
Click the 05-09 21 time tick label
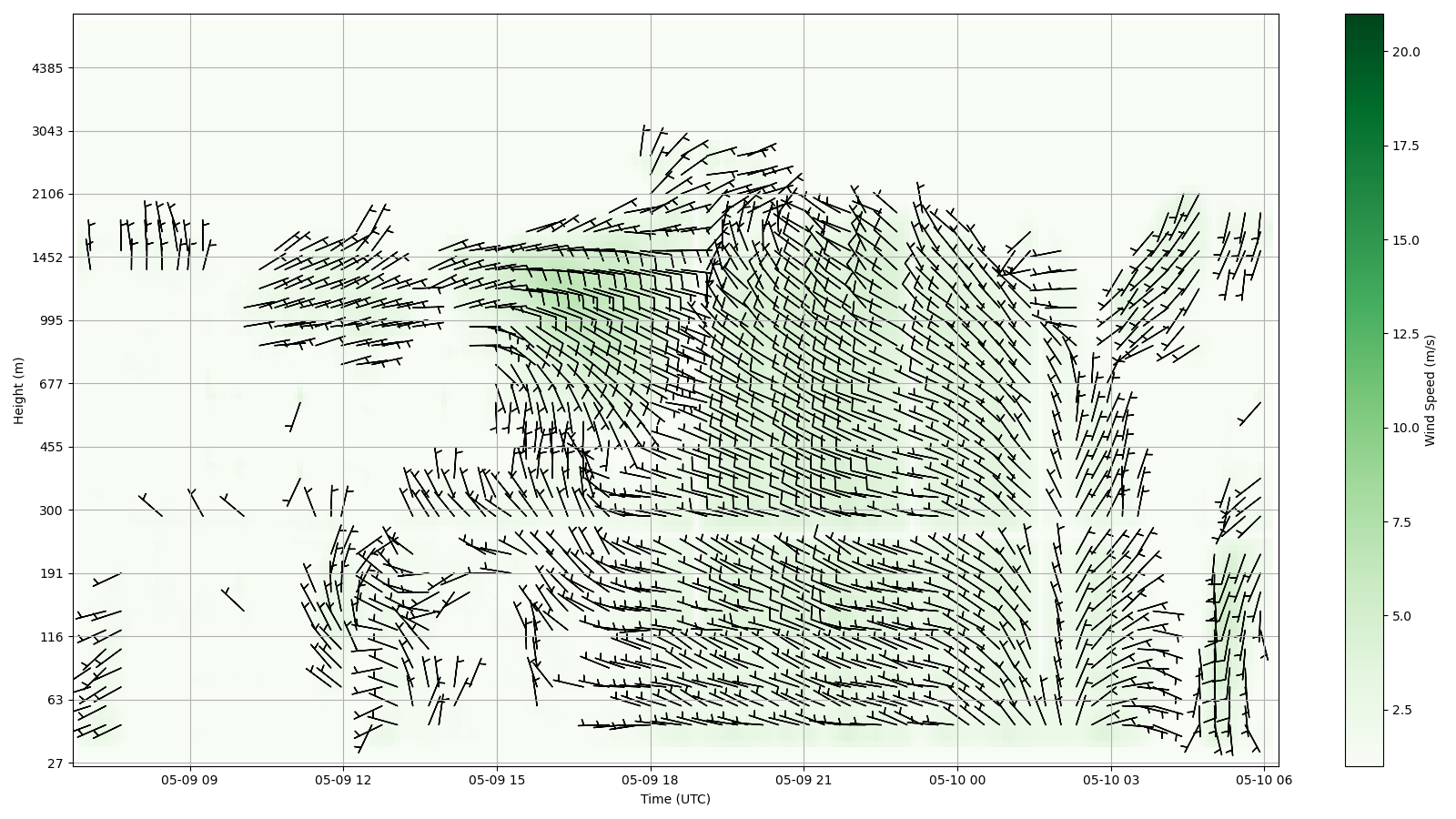pyautogui.click(x=804, y=780)
